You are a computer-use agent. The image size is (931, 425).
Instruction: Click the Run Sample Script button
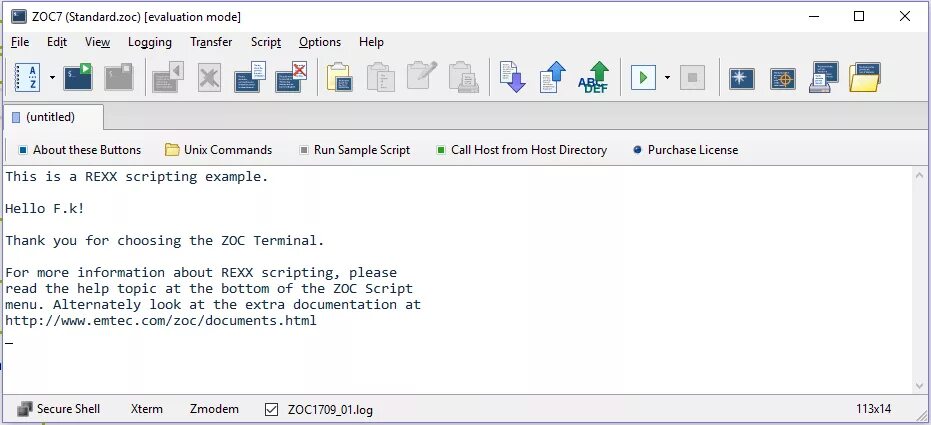(354, 150)
